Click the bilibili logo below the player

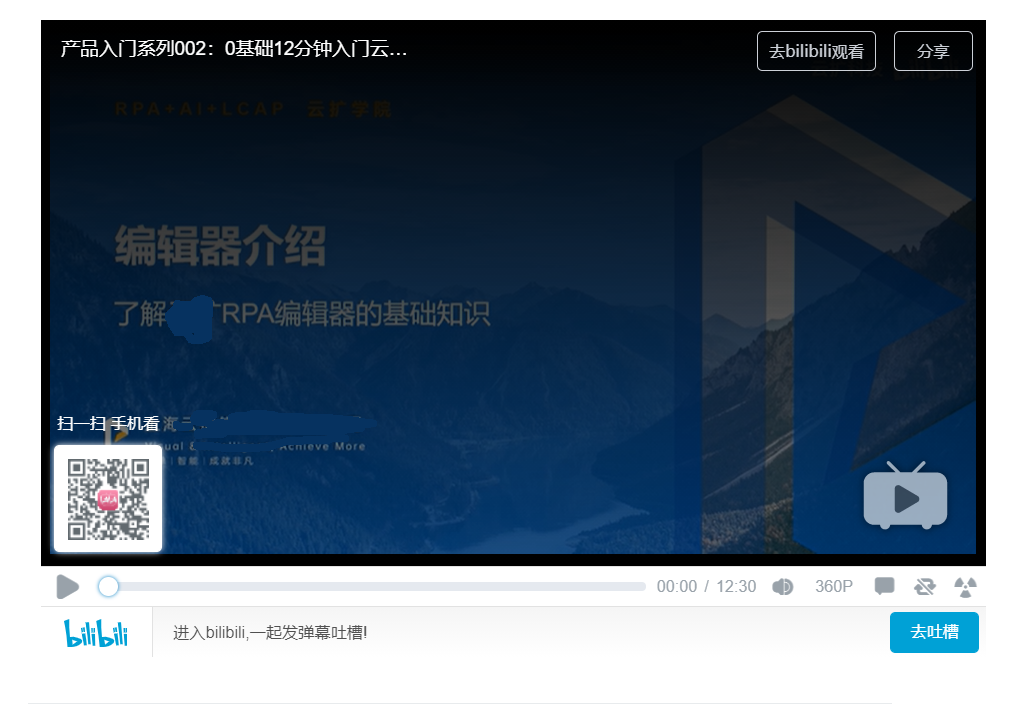[x=96, y=632]
